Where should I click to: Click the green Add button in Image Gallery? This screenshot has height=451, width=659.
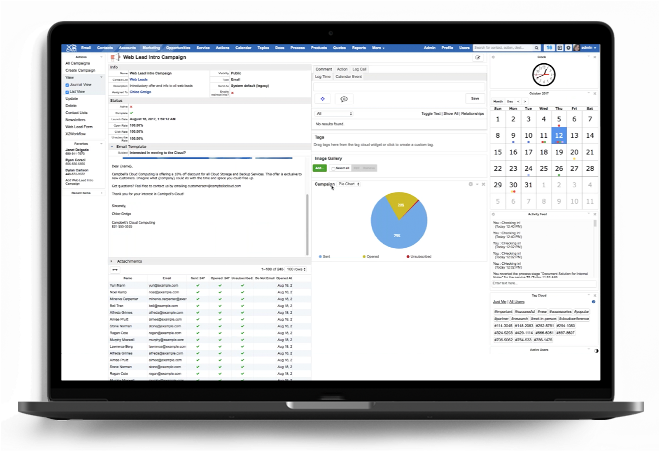click(320, 169)
